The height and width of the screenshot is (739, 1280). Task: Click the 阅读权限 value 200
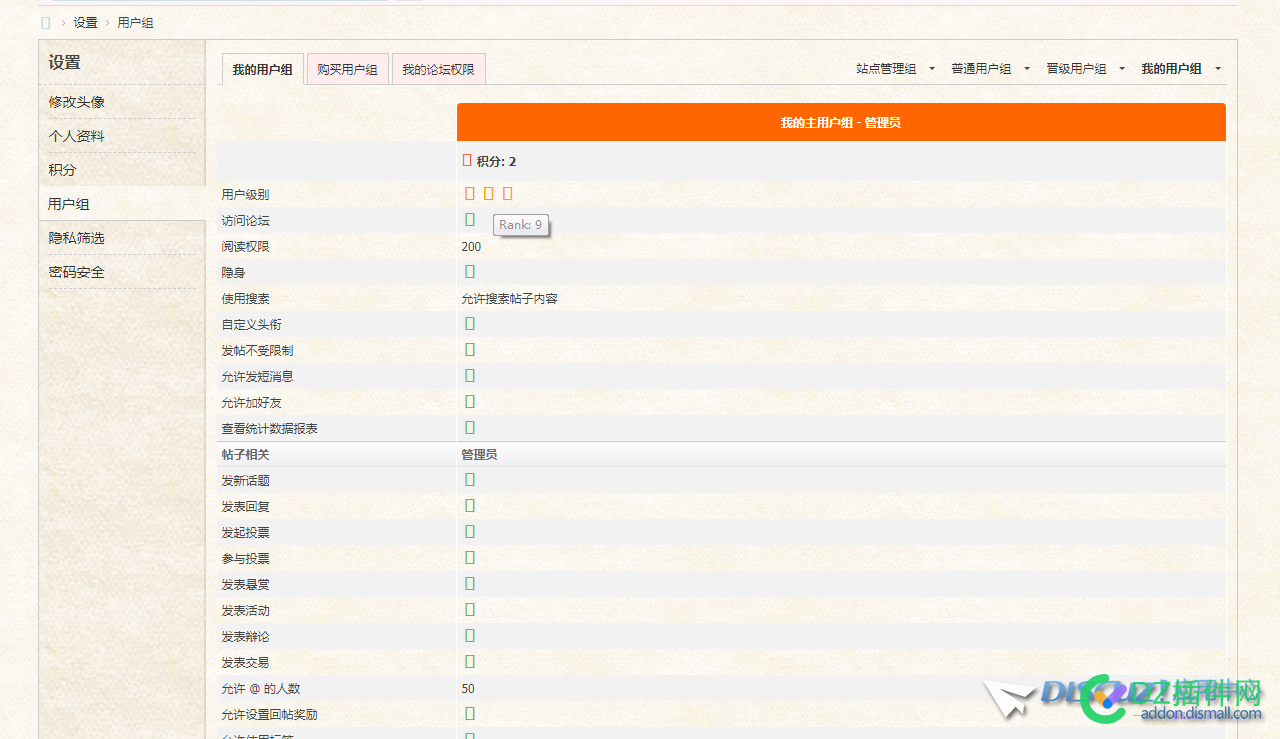pos(471,246)
